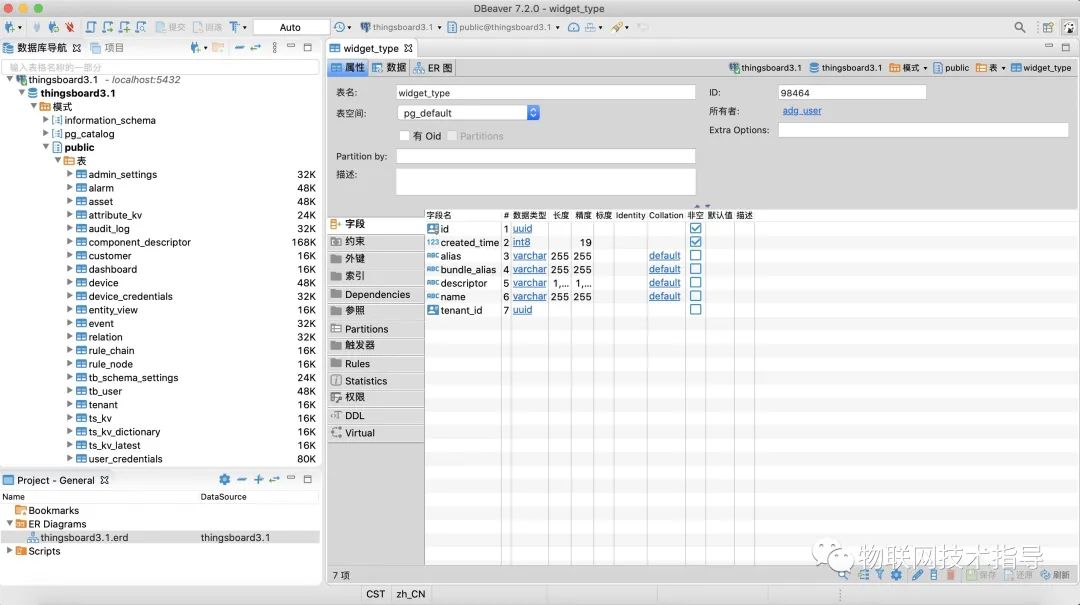Click the blue gear settings icon in bottom toolbar
The height and width of the screenshot is (605, 1080).
[x=896, y=575]
